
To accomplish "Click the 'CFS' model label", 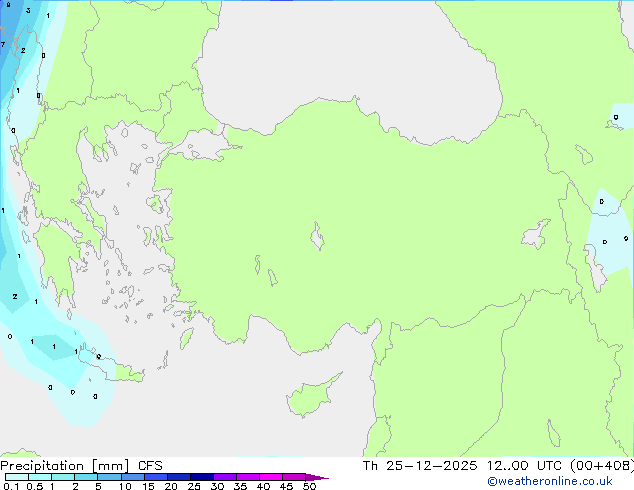I will 150,466.
